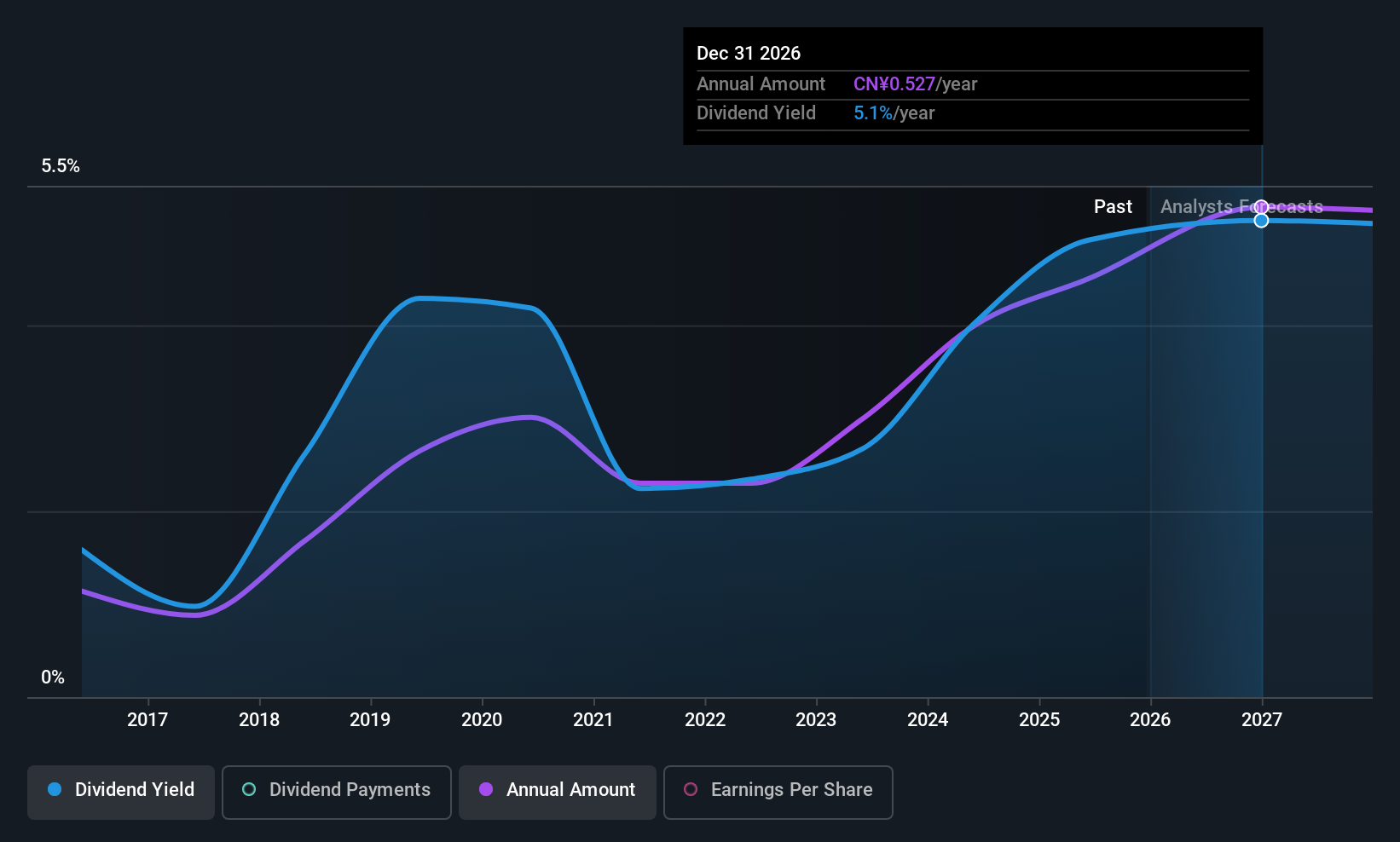Toggle the Dividend Yield legend button
This screenshot has width=1400, height=842.
tap(121, 793)
